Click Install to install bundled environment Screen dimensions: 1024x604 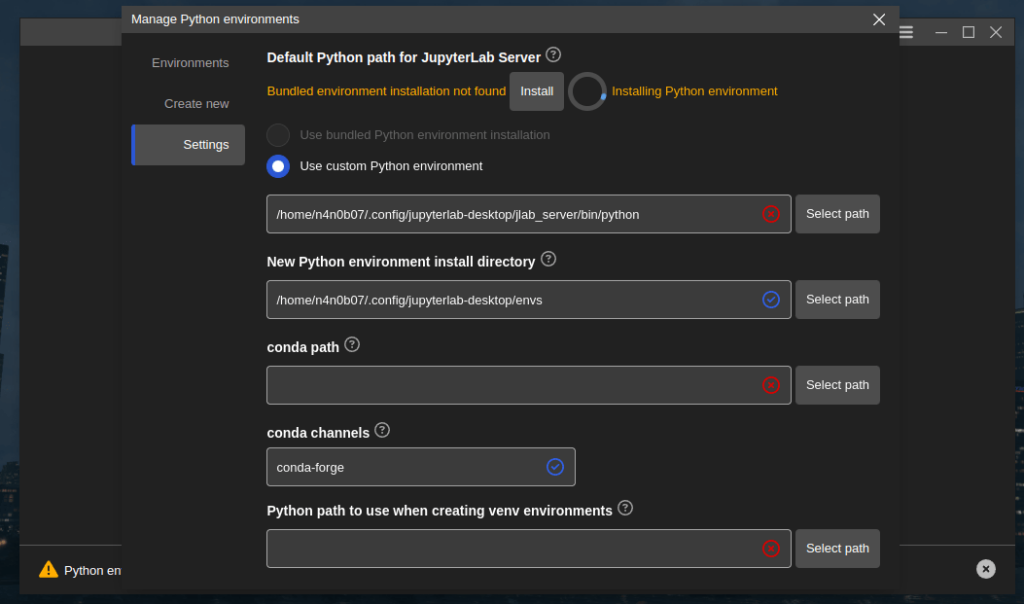tap(536, 91)
